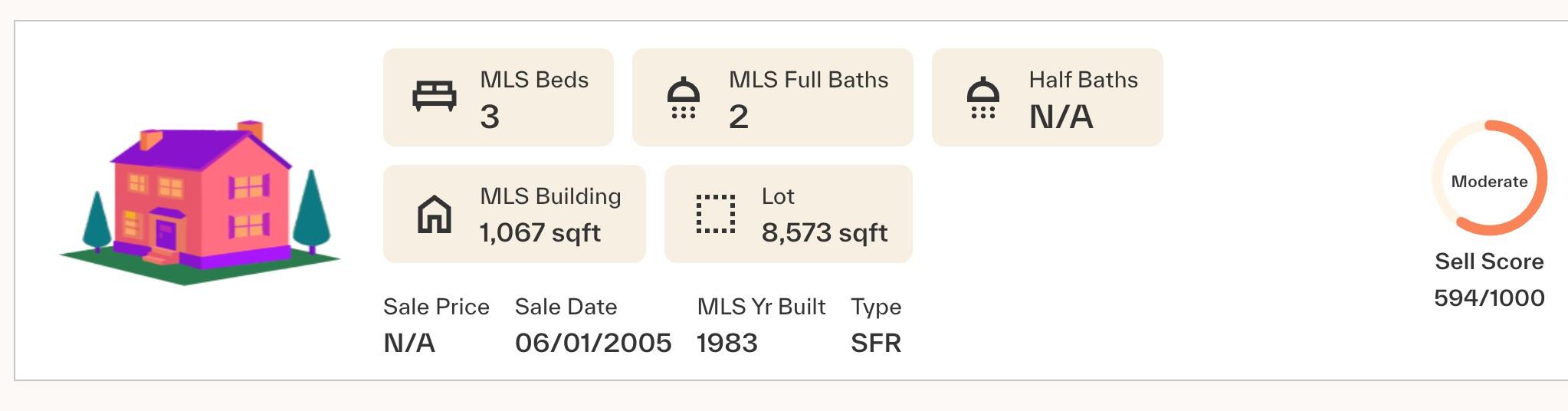Click the Sell Score label
Viewport: 1568px width, 411px height.
[1489, 261]
